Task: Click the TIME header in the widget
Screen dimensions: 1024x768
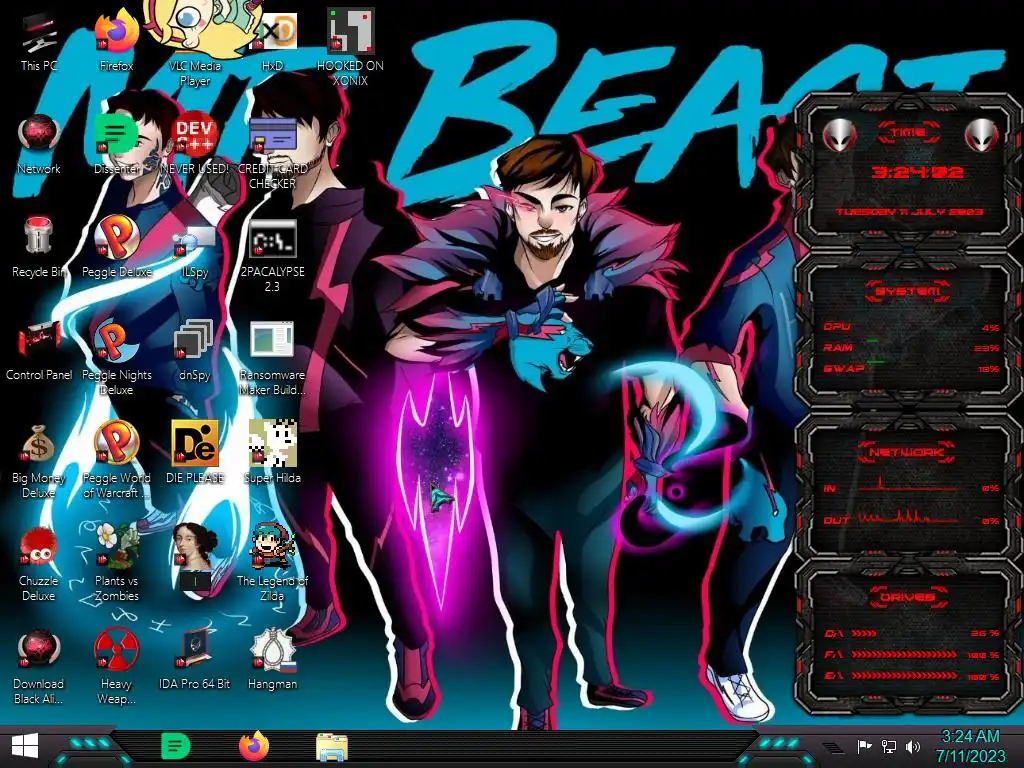Action: (908, 133)
